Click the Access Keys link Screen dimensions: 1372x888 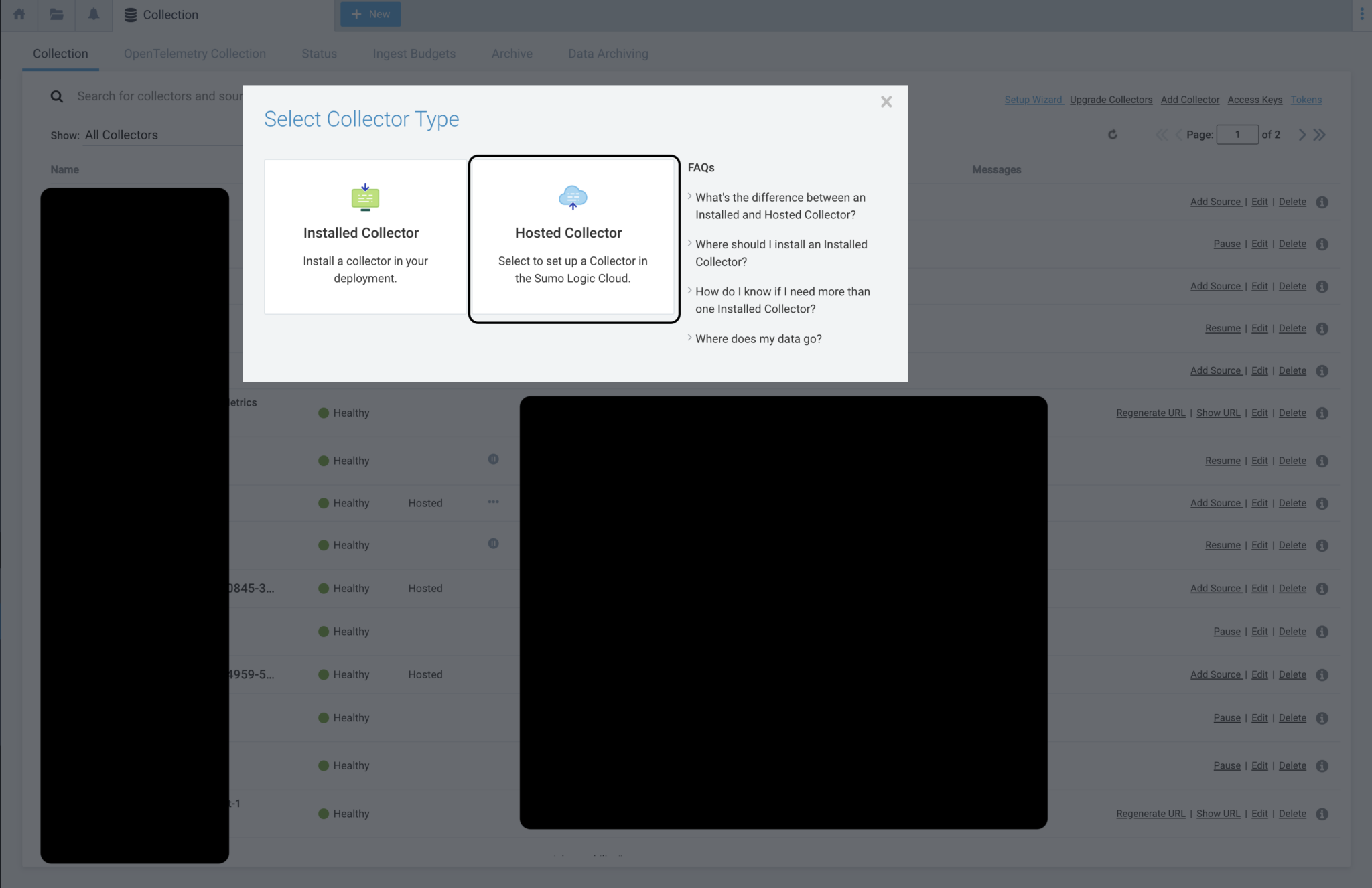pyautogui.click(x=1254, y=100)
